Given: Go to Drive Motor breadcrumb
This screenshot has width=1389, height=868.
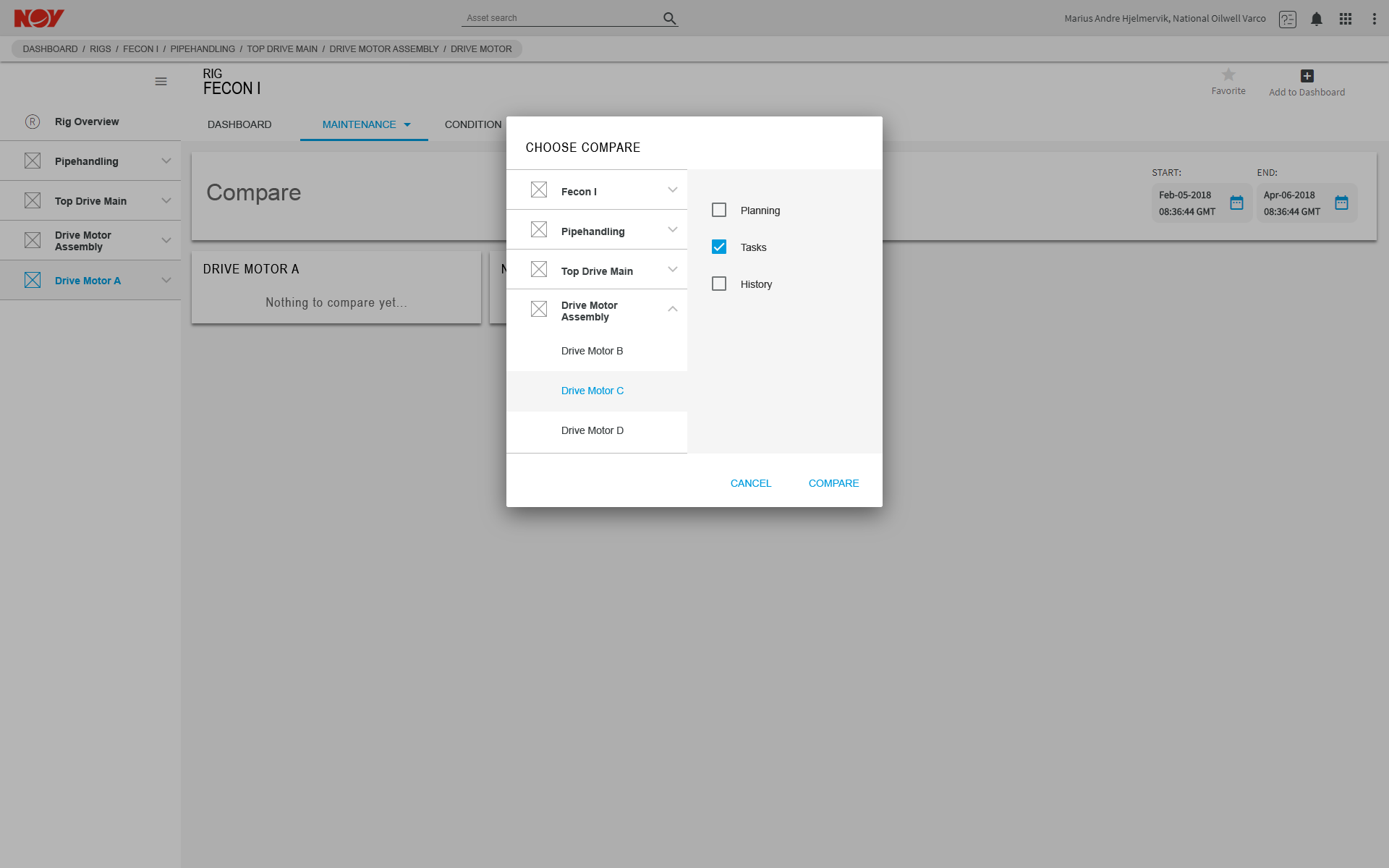Looking at the screenshot, I should [x=481, y=49].
